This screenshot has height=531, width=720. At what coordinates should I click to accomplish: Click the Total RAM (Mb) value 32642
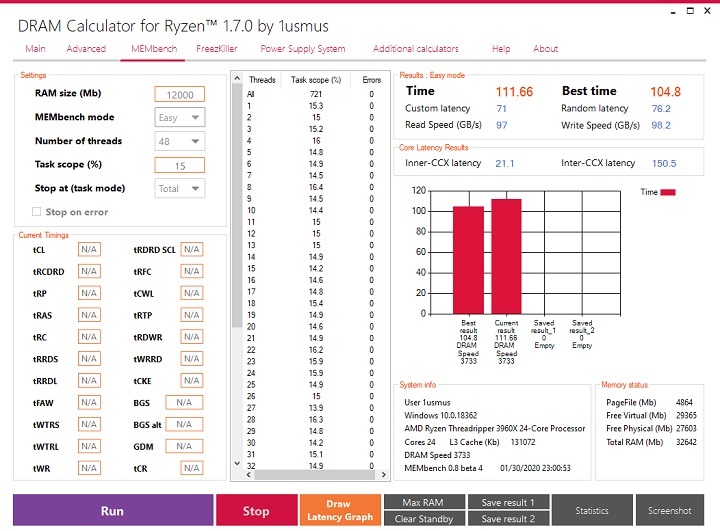(686, 442)
